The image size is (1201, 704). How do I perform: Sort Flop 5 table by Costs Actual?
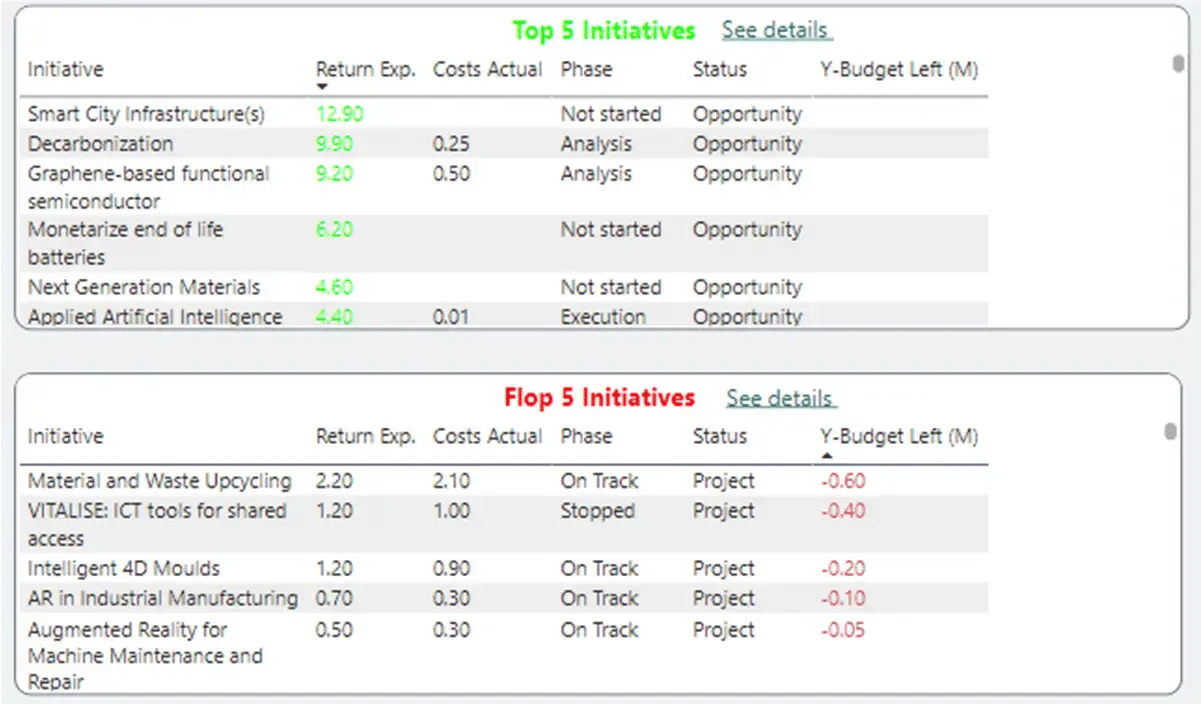[x=487, y=436]
